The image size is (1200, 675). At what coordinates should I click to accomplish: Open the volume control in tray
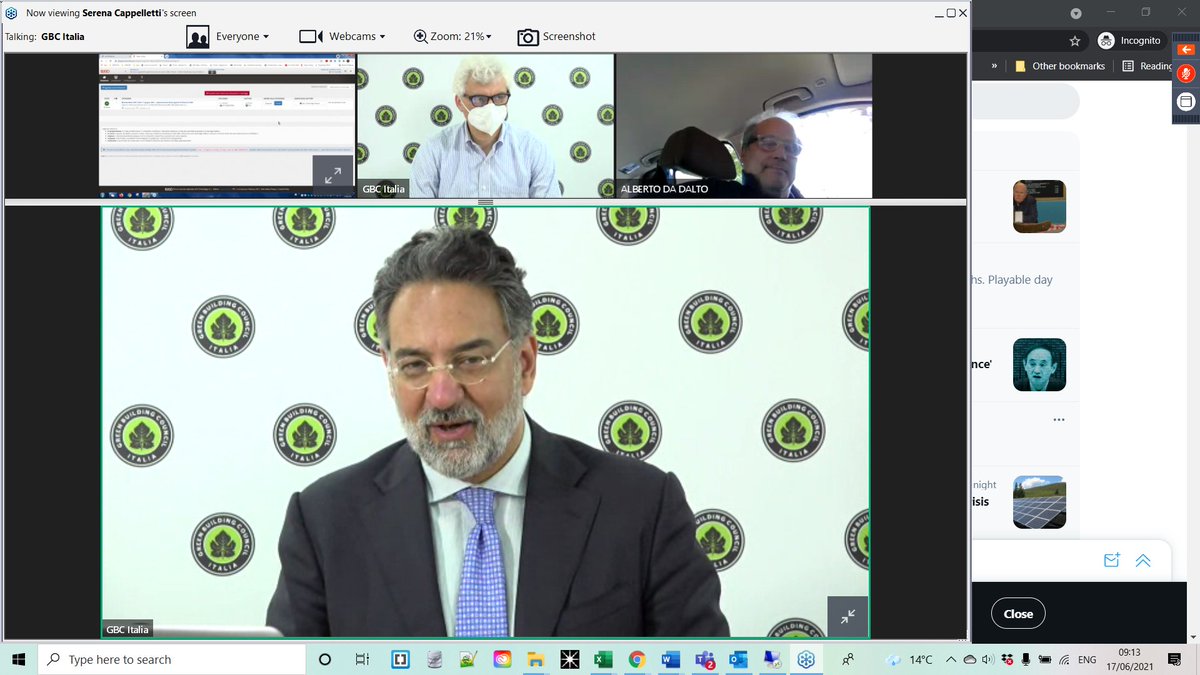[987, 659]
